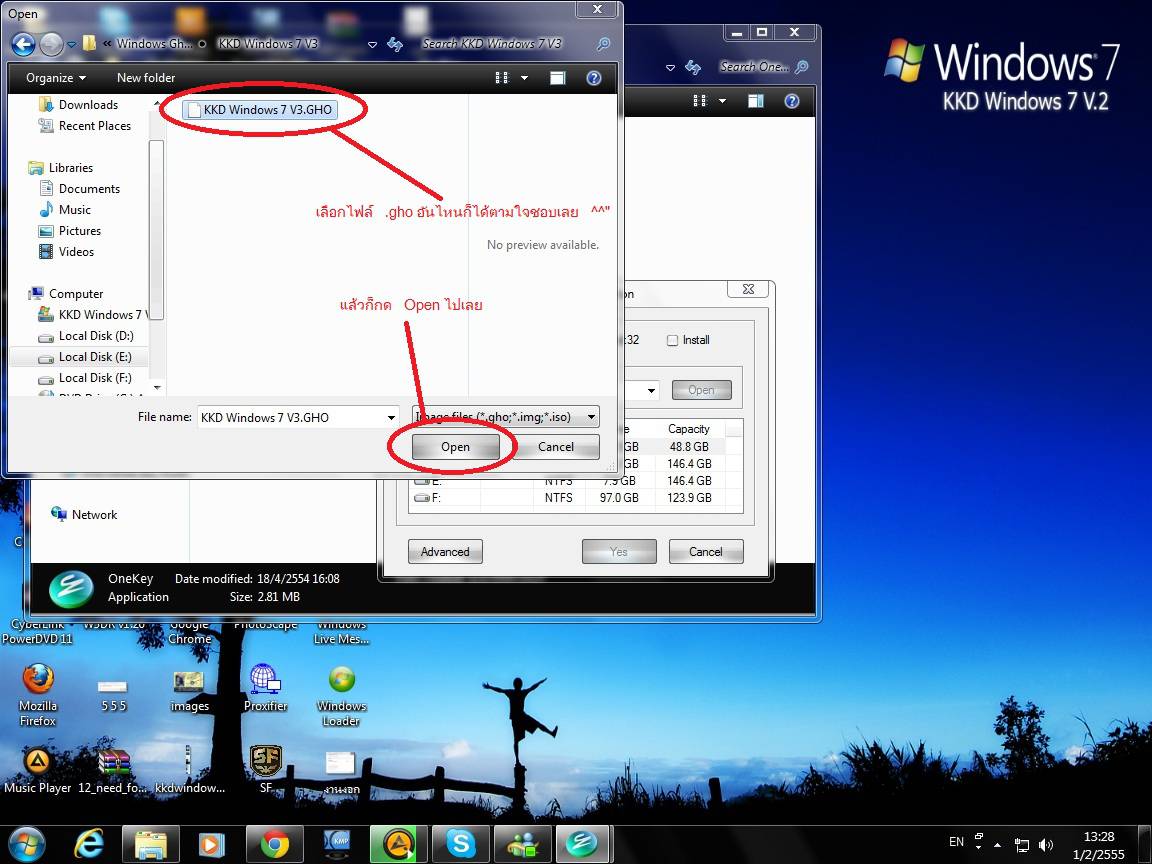Click Yes in the OneKey dialog
The image size is (1152, 864).
click(619, 552)
